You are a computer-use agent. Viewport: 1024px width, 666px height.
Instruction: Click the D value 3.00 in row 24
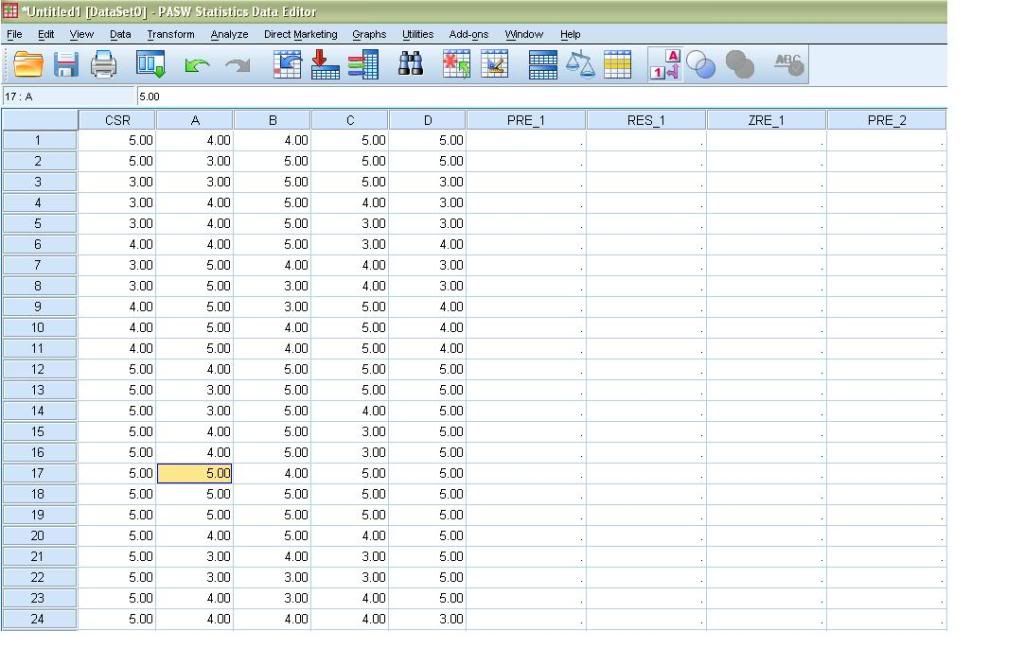point(428,619)
